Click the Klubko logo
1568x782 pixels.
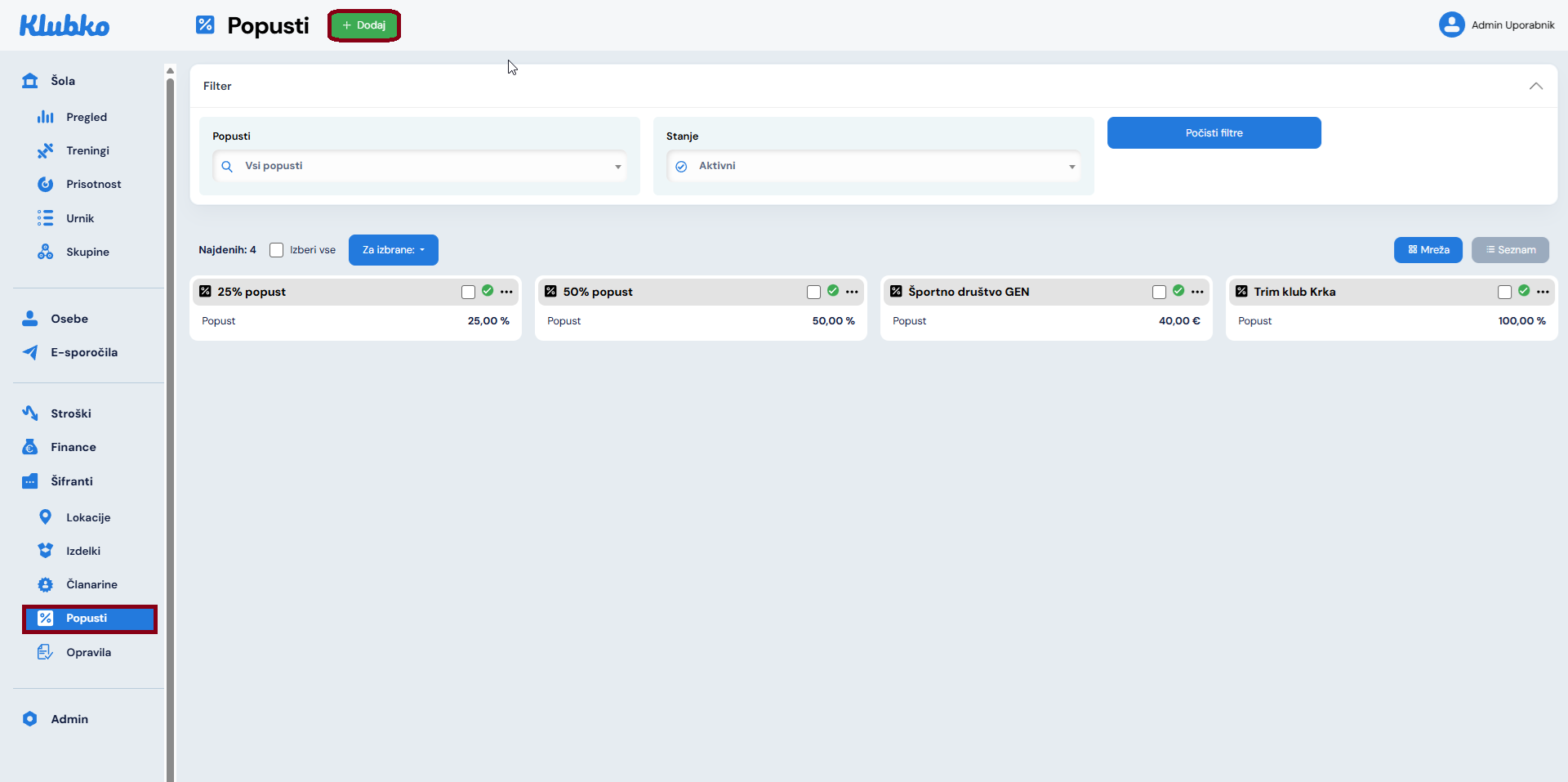click(65, 26)
